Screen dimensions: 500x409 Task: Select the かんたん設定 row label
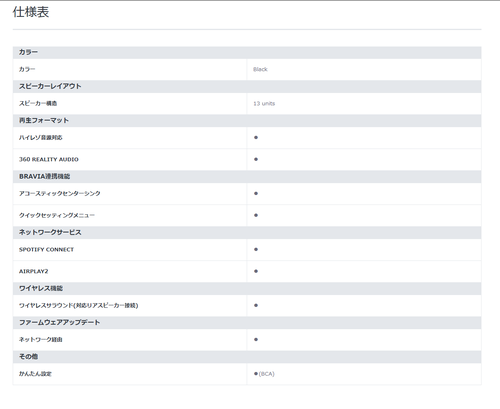click(35, 374)
